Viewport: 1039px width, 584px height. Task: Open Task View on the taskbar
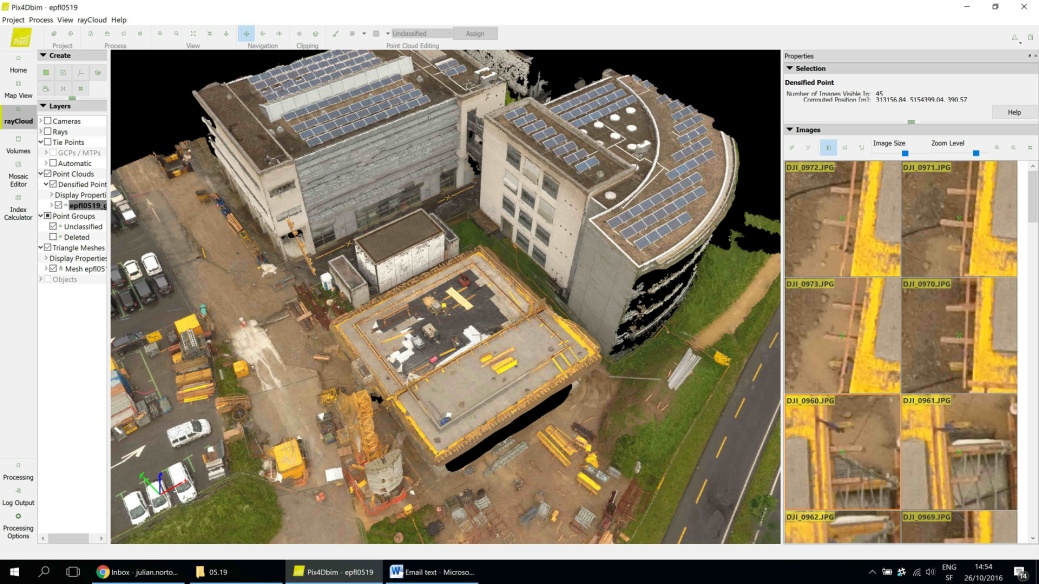coord(73,571)
